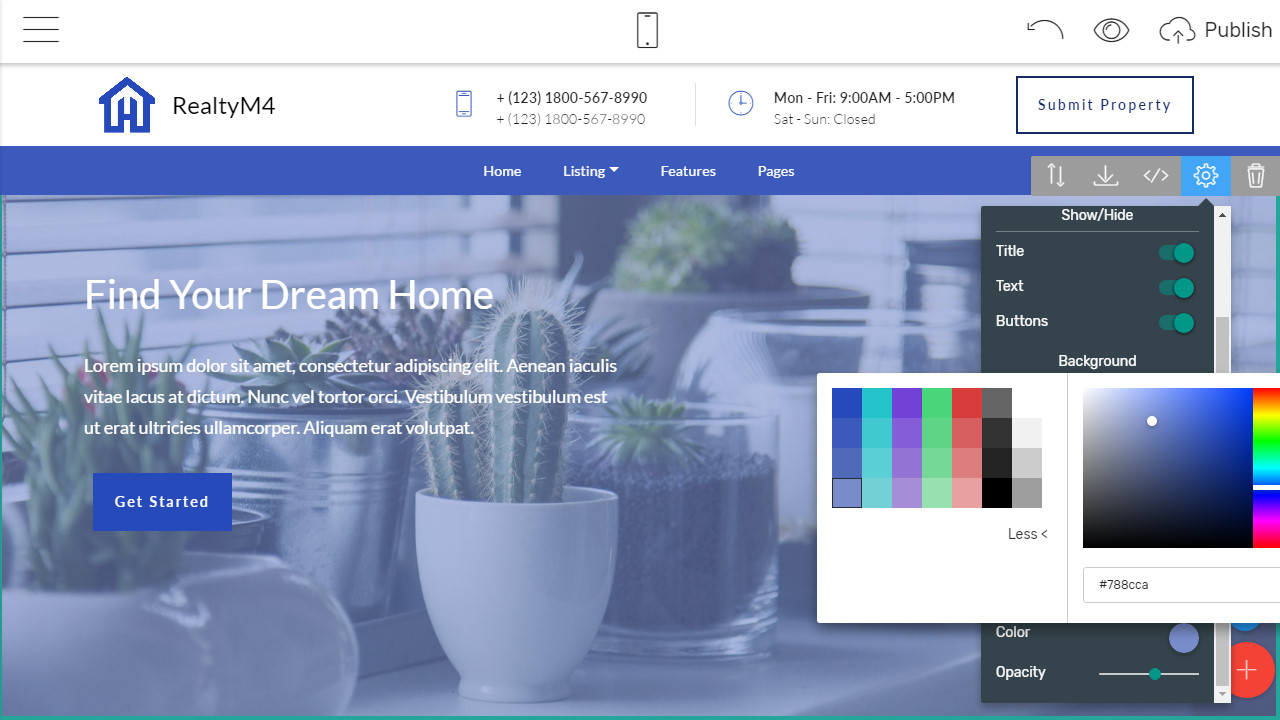Open the hamburger menu
Image resolution: width=1280 pixels, height=720 pixels.
41,30
